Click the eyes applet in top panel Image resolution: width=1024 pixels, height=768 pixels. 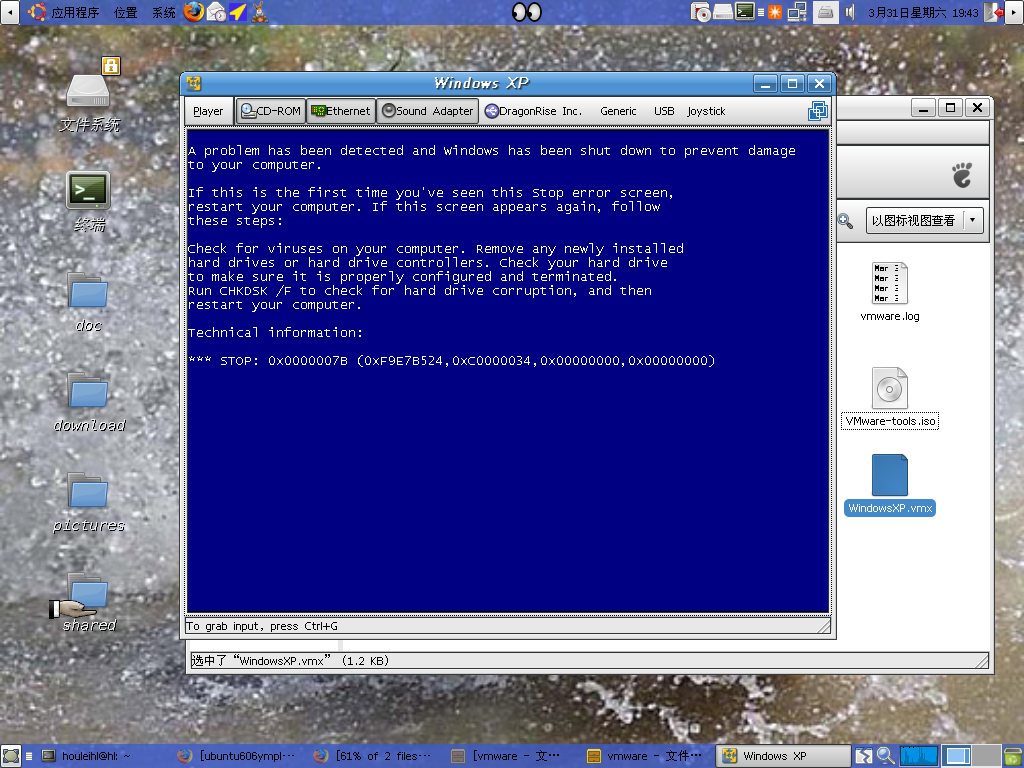point(526,12)
